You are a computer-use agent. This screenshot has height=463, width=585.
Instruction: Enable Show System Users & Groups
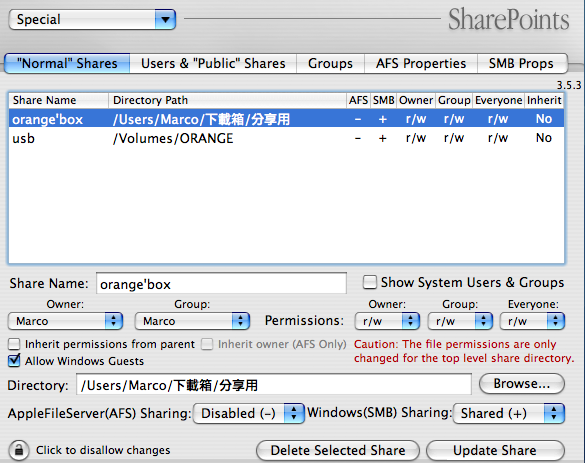click(x=370, y=282)
